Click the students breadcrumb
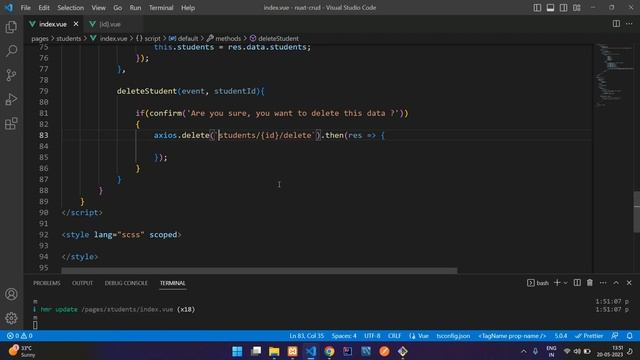This screenshot has width=640, height=360. (69, 38)
